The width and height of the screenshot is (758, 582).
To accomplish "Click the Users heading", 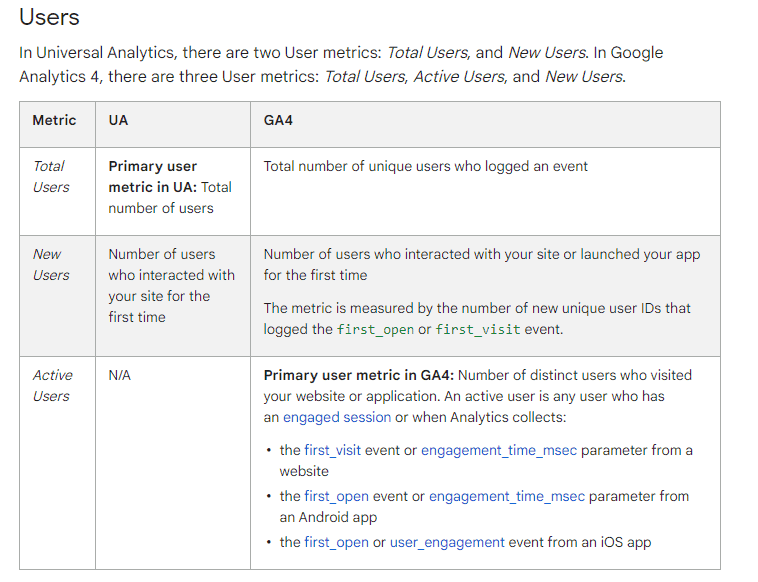I will [x=49, y=17].
